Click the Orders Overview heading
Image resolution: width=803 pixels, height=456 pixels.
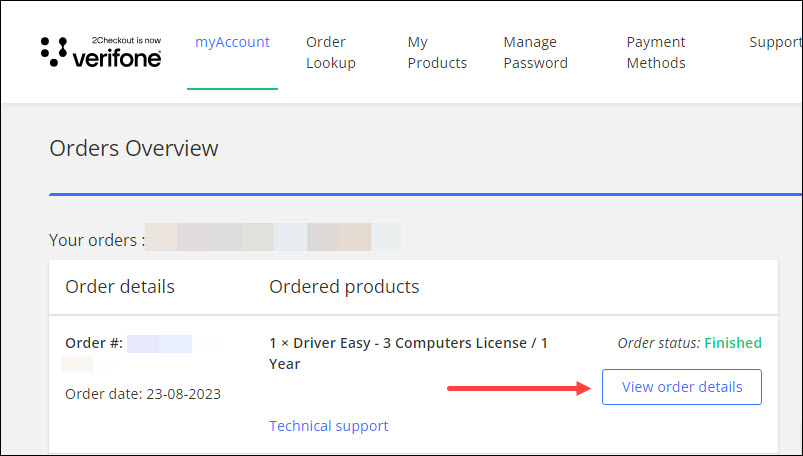coord(133,149)
